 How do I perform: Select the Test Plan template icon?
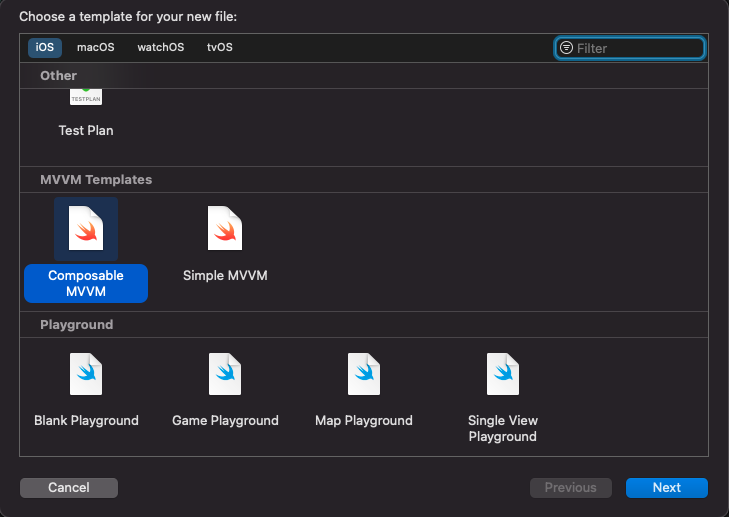(86, 97)
